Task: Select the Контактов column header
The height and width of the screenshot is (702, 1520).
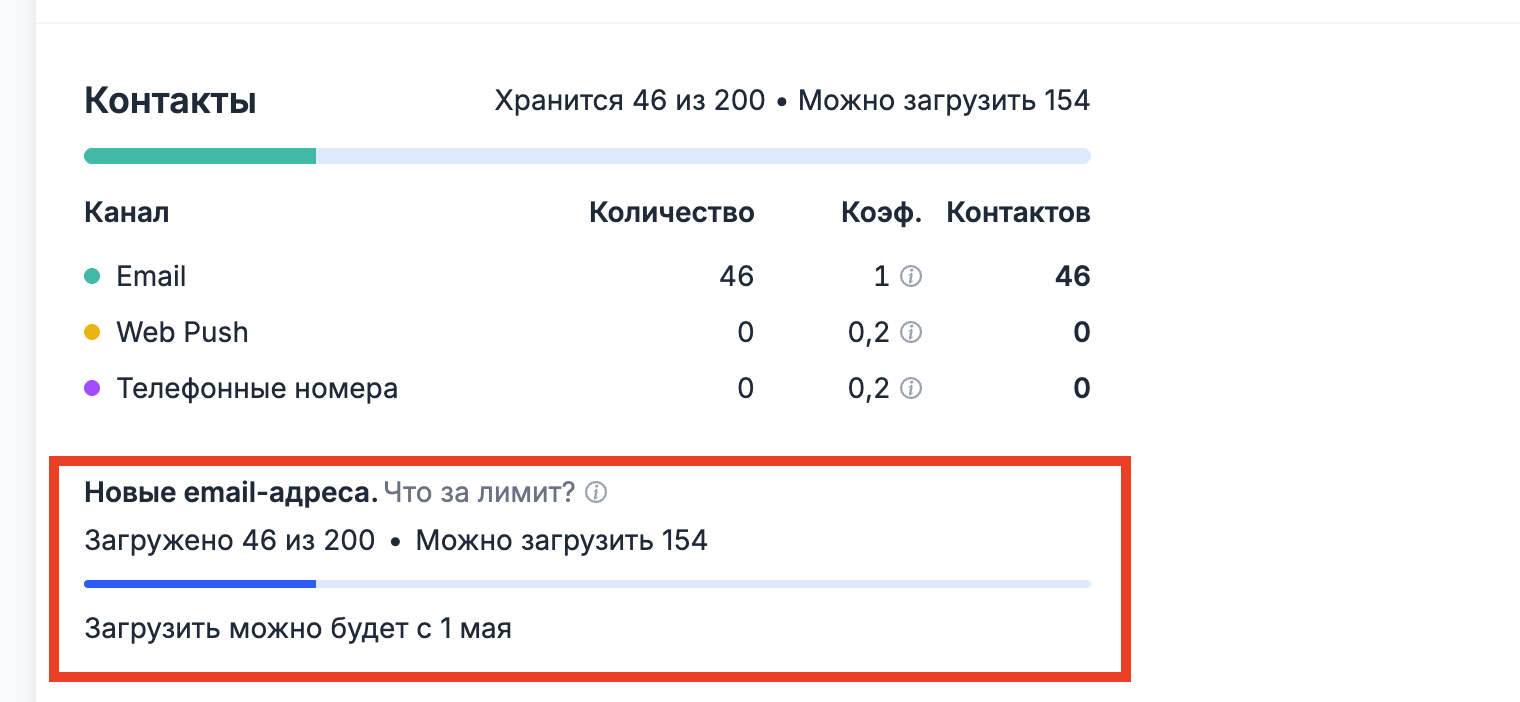Action: click(x=1018, y=212)
